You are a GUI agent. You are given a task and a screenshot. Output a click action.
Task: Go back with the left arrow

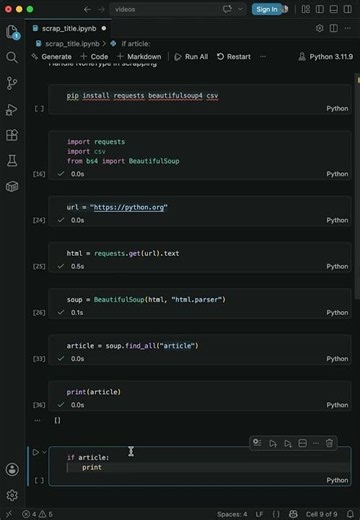(x=87, y=9)
